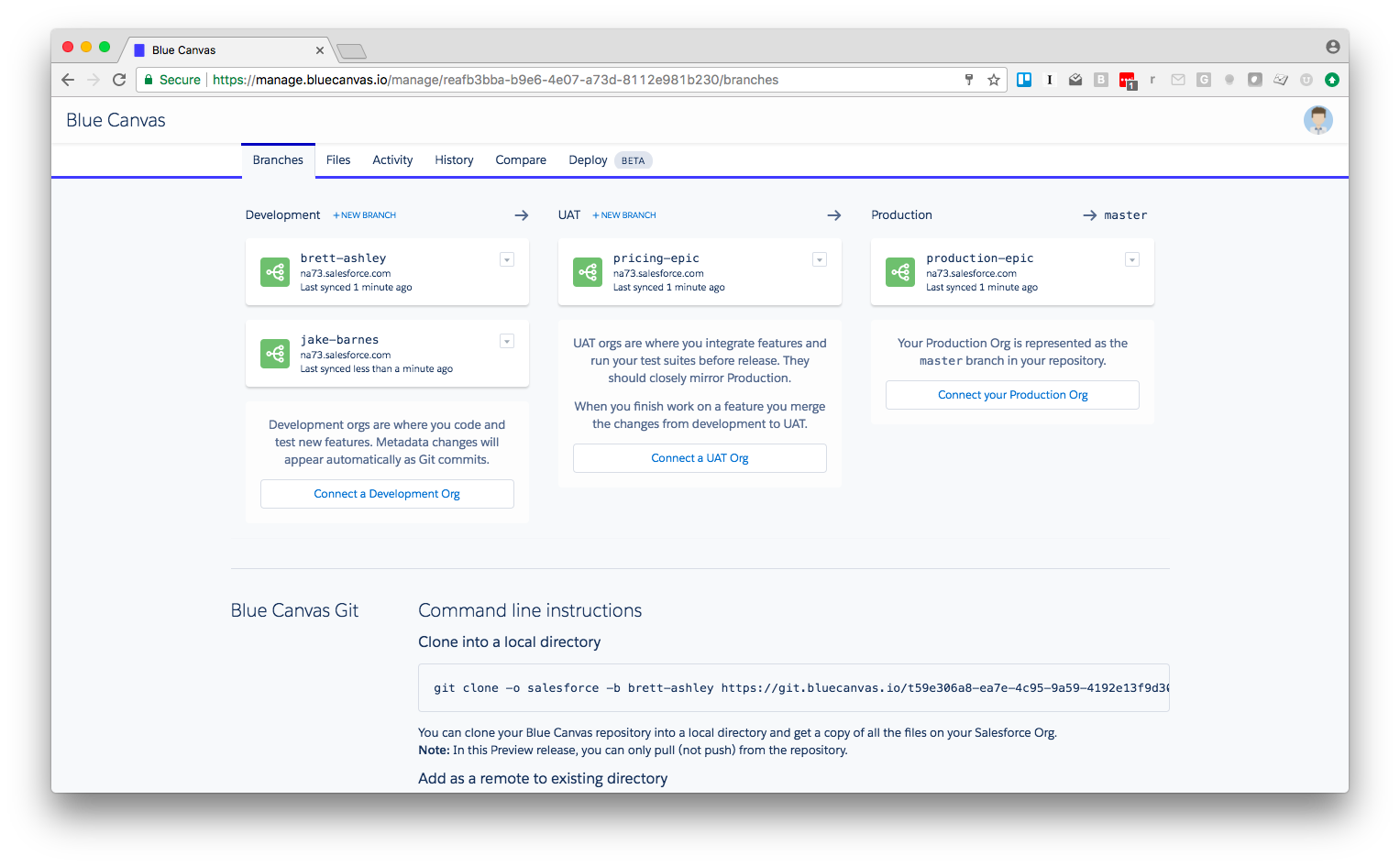This screenshot has height=866, width=1400.
Task: Click Connect your Production Org button
Action: pos(1012,395)
